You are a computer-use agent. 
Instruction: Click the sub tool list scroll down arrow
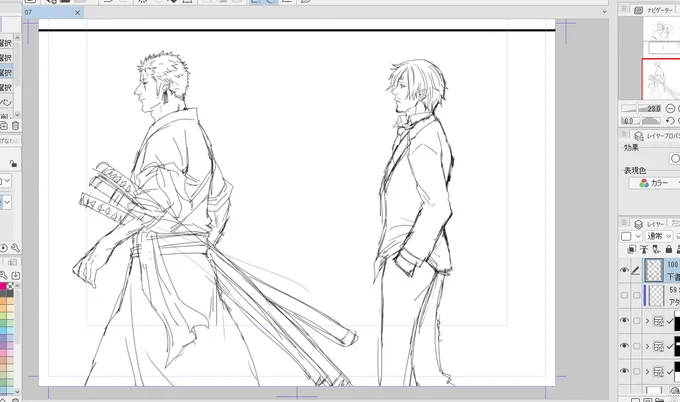[x=17, y=115]
